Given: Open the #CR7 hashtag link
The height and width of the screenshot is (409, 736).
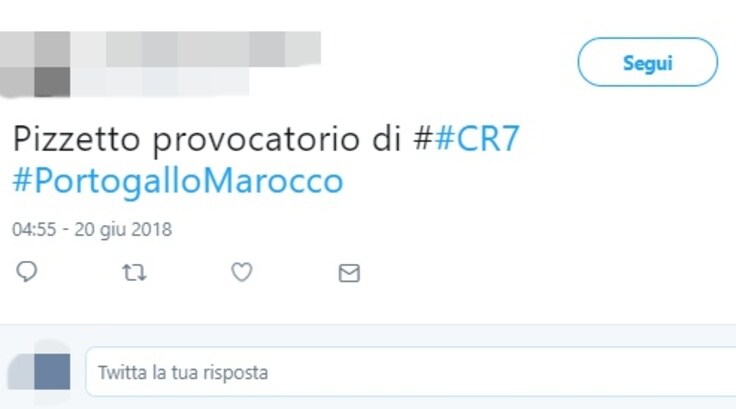Looking at the screenshot, I should [x=477, y=139].
